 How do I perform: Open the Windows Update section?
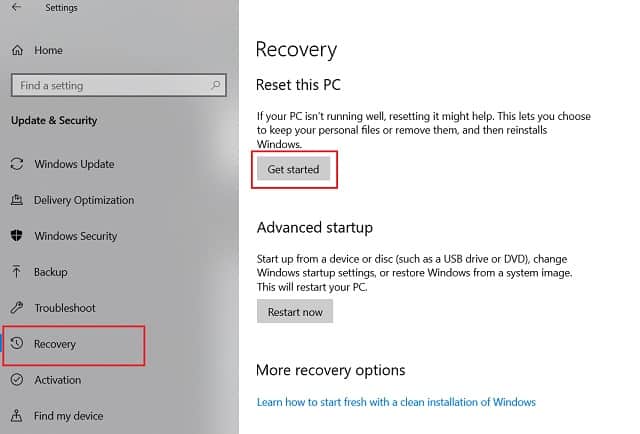[74, 164]
